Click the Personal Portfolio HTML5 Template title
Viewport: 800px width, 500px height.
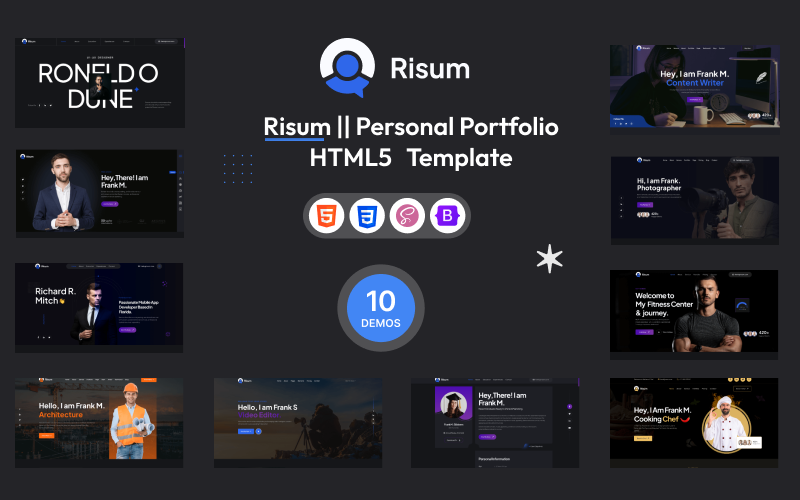411,142
